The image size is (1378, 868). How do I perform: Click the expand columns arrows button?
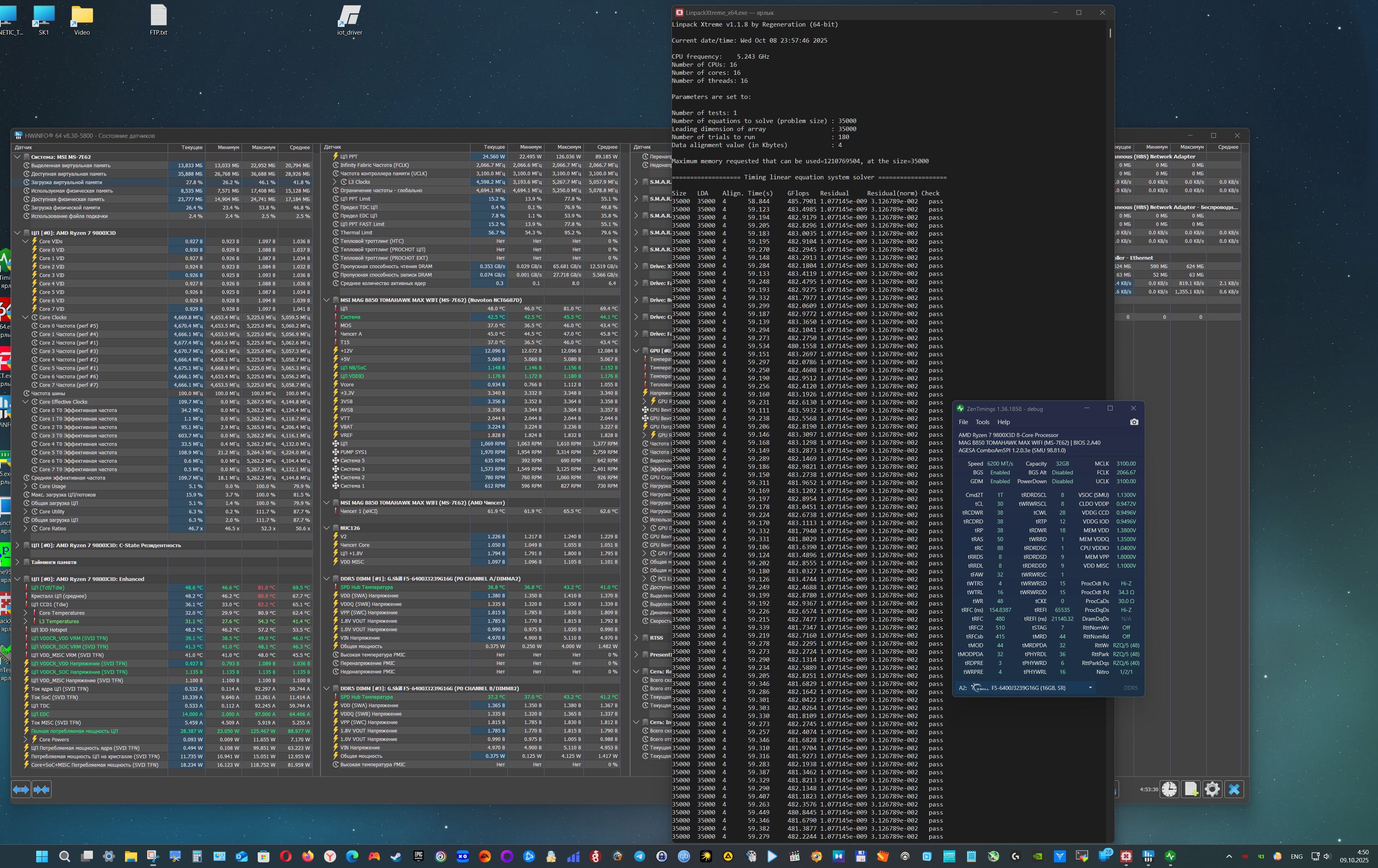coord(21,790)
